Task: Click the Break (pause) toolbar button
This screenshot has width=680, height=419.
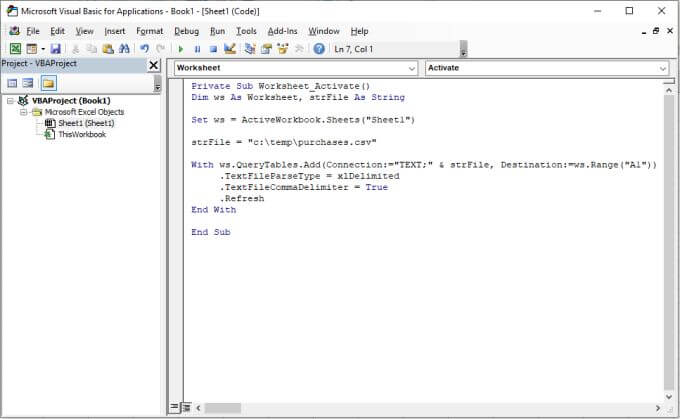Action: pyautogui.click(x=197, y=48)
